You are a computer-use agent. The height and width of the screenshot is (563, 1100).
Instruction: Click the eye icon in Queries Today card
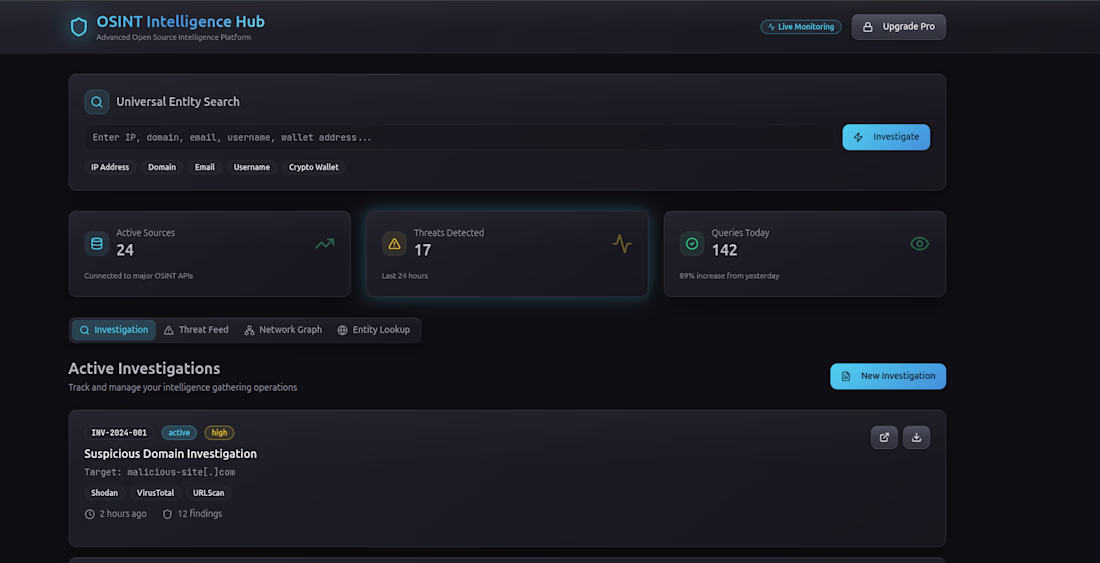click(919, 243)
